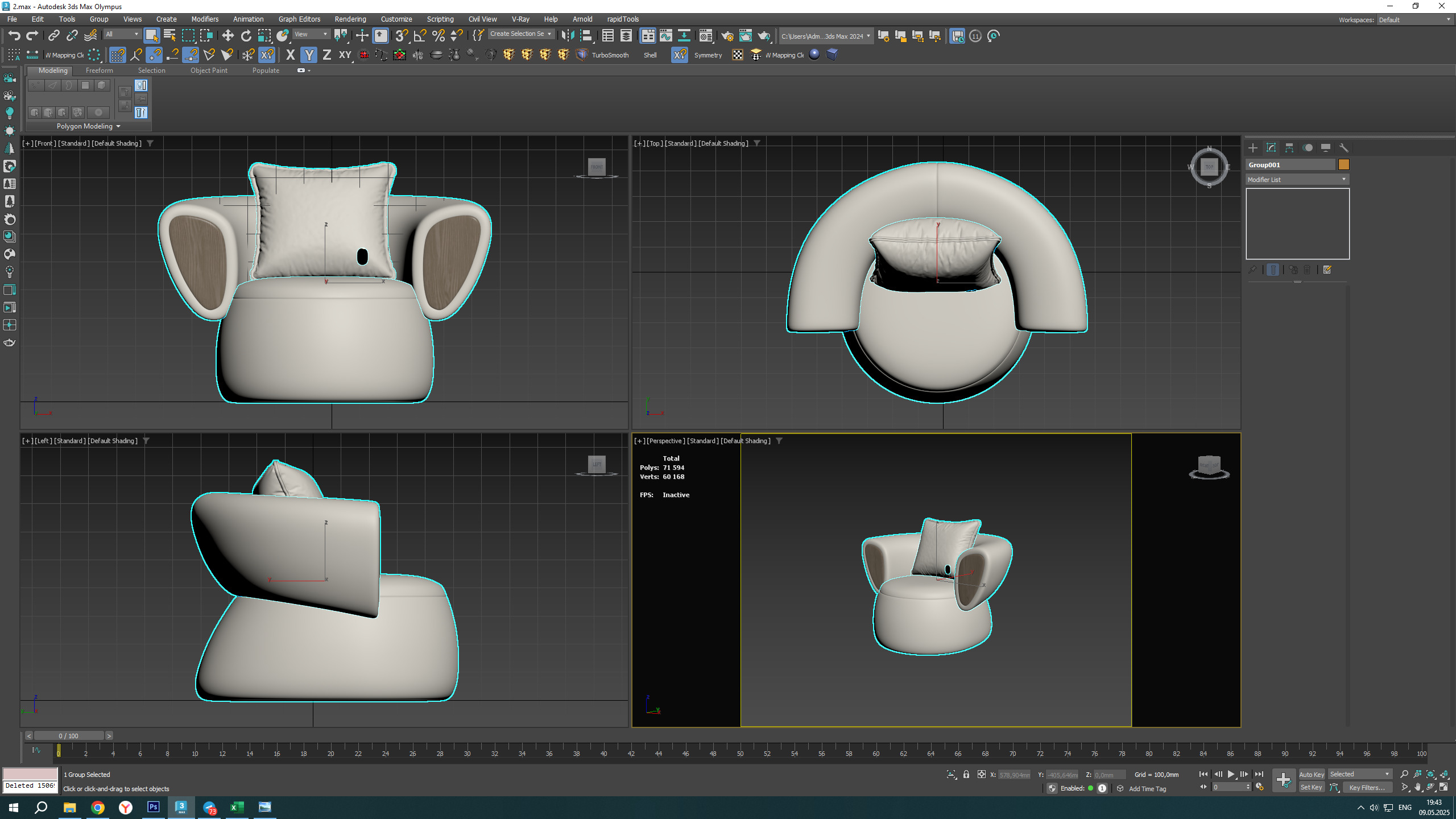This screenshot has height=819, width=1456.
Task: Open the Hierarchy command panel tab
Action: tap(1289, 148)
